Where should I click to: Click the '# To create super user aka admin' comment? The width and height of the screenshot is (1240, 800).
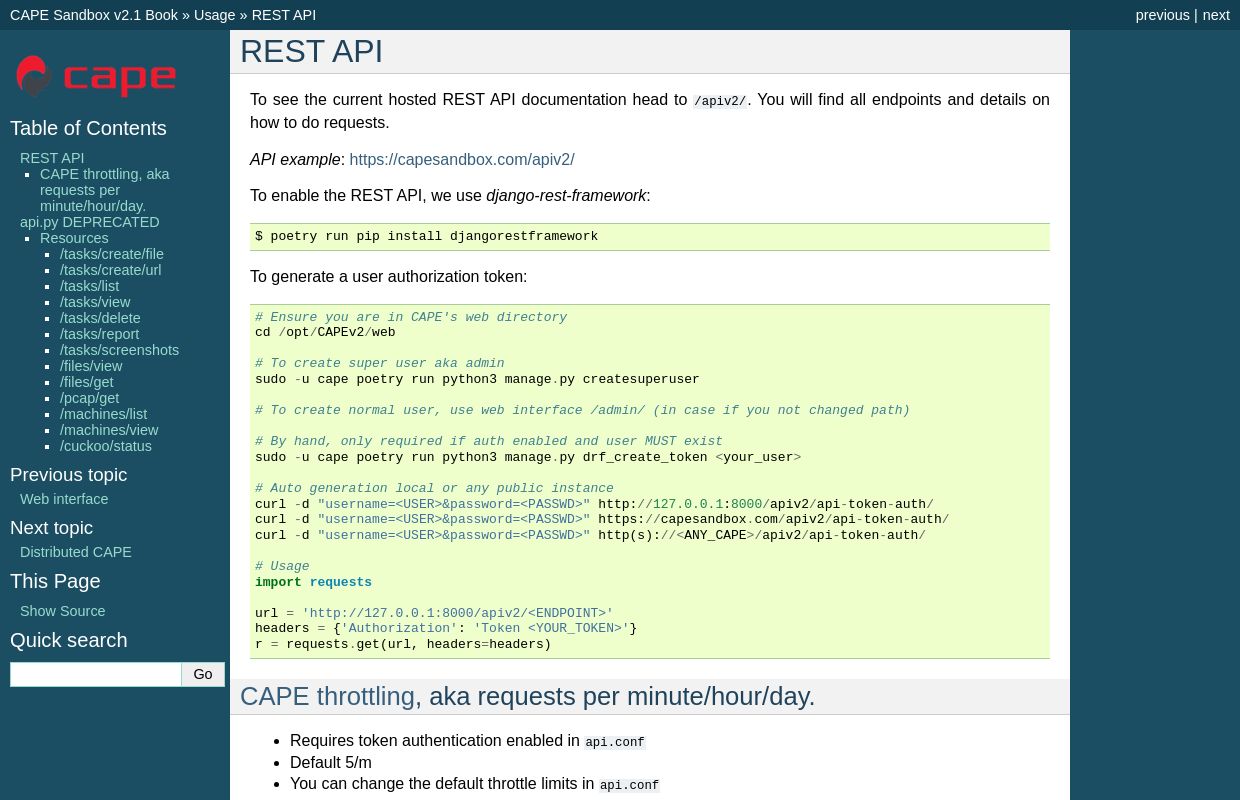(x=380, y=364)
